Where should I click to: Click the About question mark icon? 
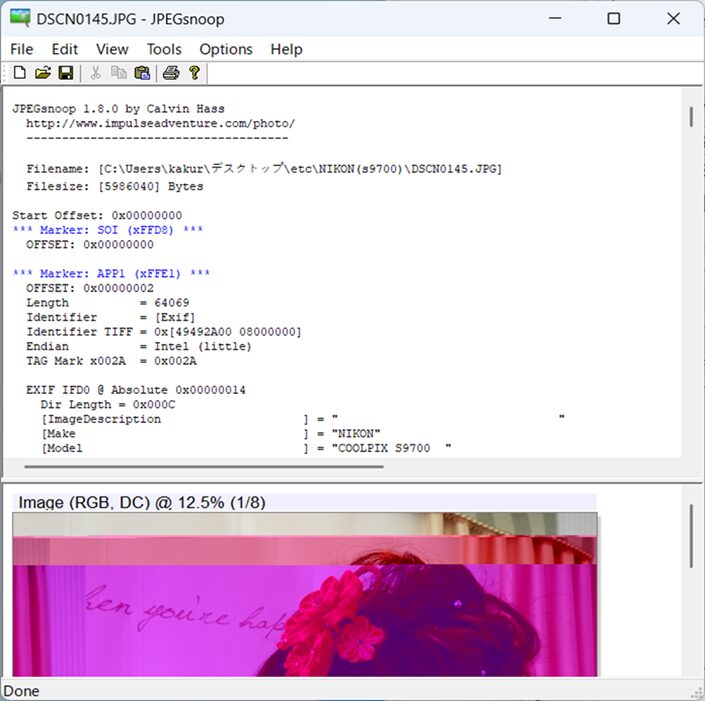point(194,73)
